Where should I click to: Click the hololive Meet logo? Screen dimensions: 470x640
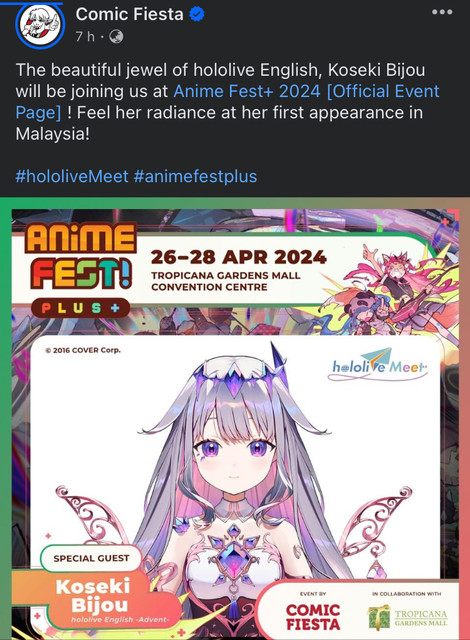[x=379, y=364]
